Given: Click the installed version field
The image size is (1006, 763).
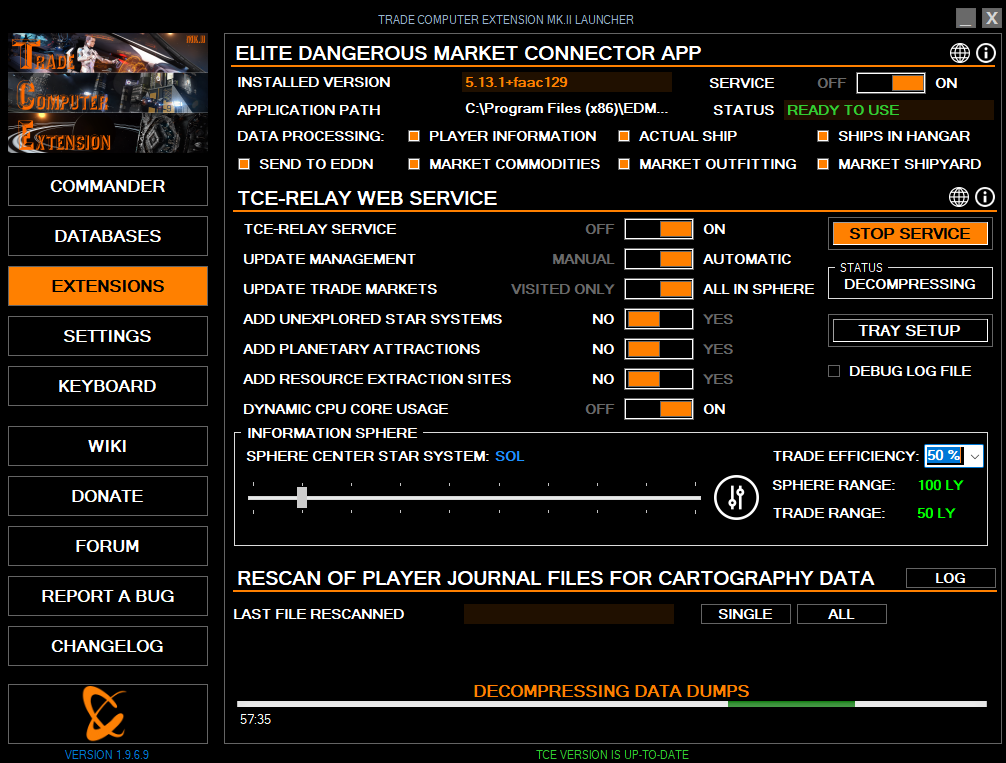Looking at the screenshot, I should pos(567,82).
